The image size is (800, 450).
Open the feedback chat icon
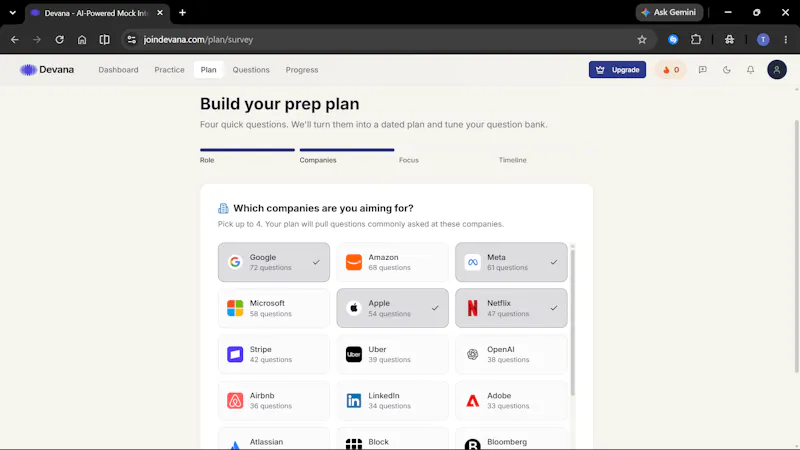coord(703,70)
